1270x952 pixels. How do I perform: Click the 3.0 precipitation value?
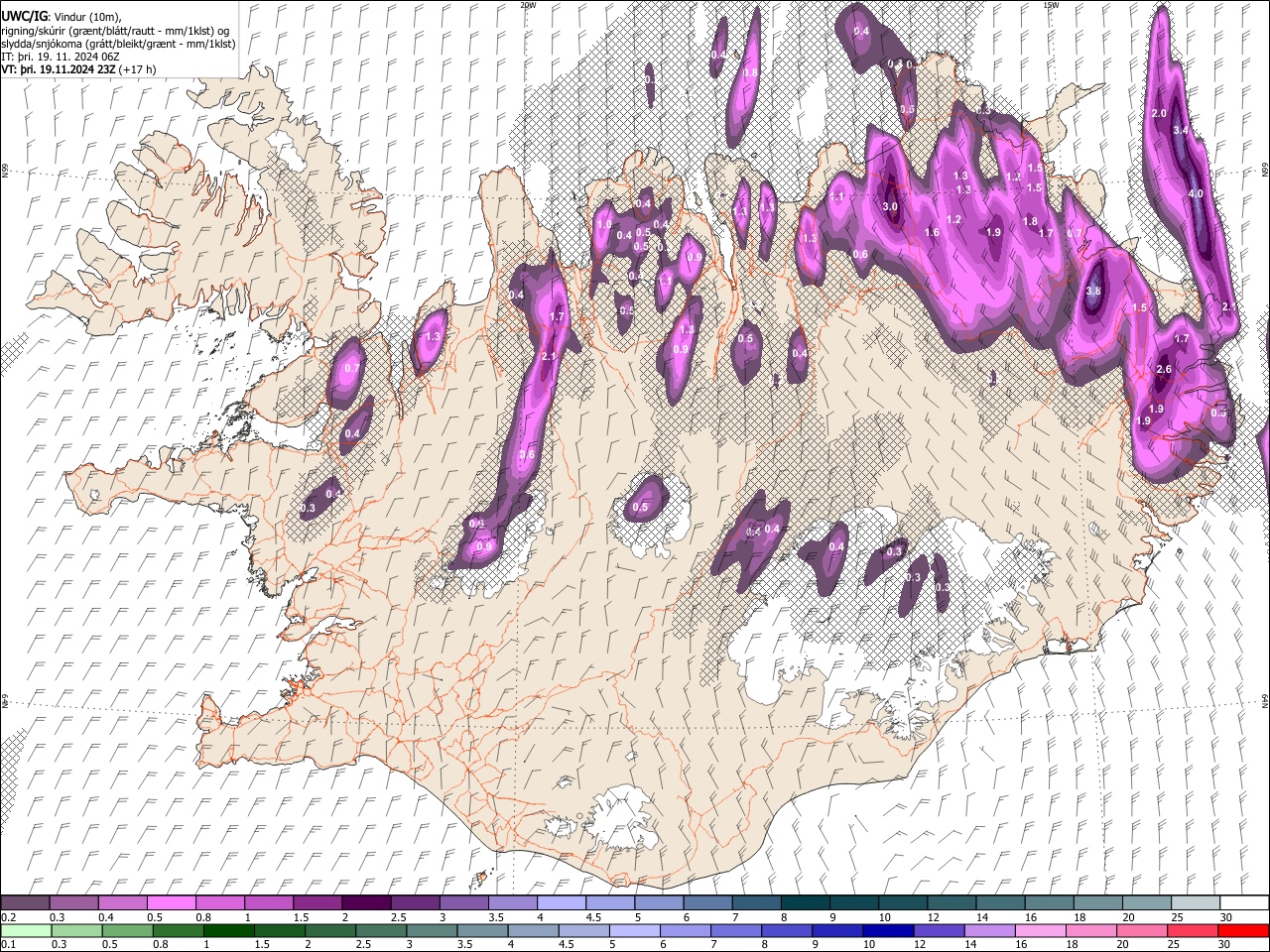click(890, 207)
